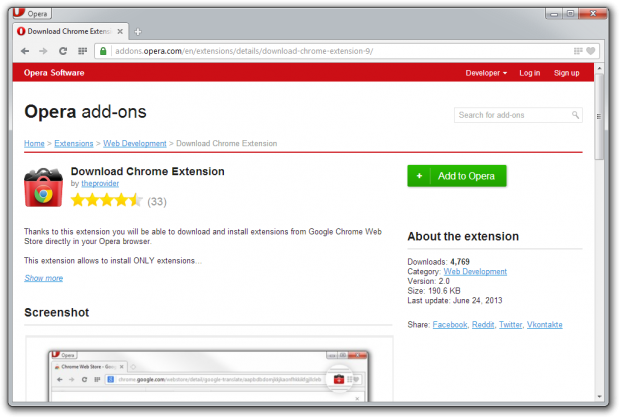The image size is (620, 418).
Task: Click the heart Stash icon in address bar
Action: point(590,51)
